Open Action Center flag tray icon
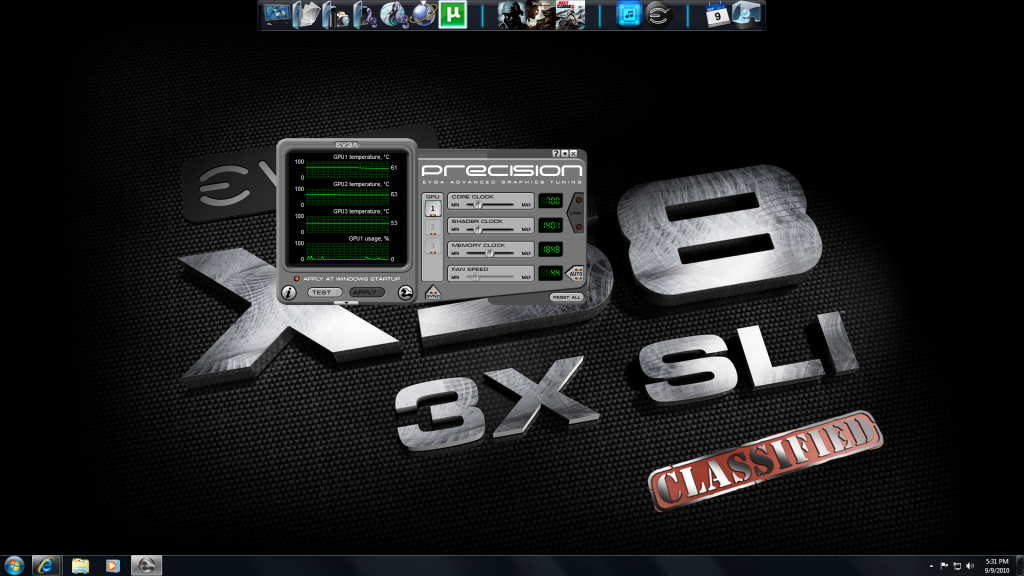Image resolution: width=1024 pixels, height=576 pixels. [944, 566]
